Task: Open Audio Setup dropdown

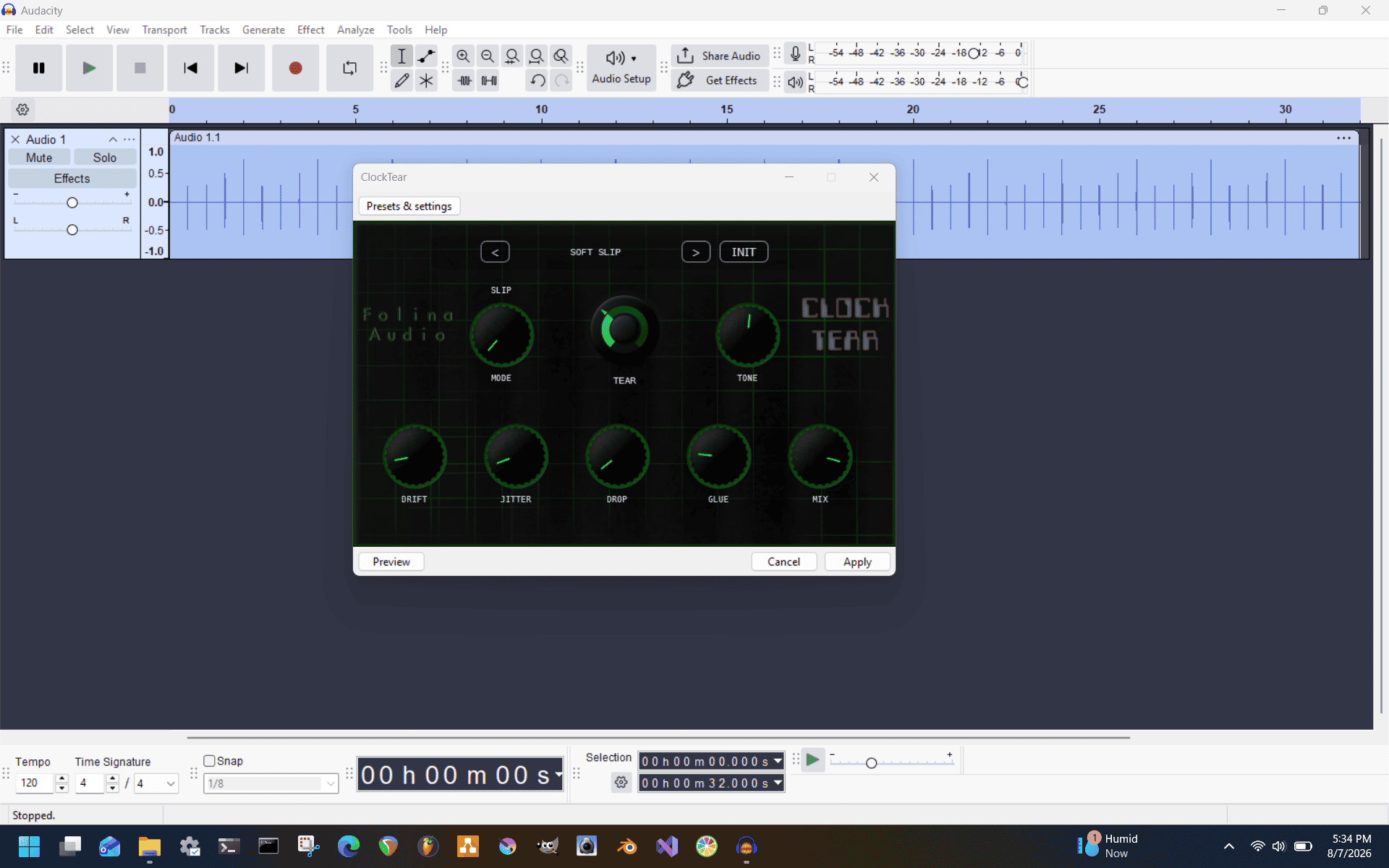Action: pyautogui.click(x=621, y=68)
